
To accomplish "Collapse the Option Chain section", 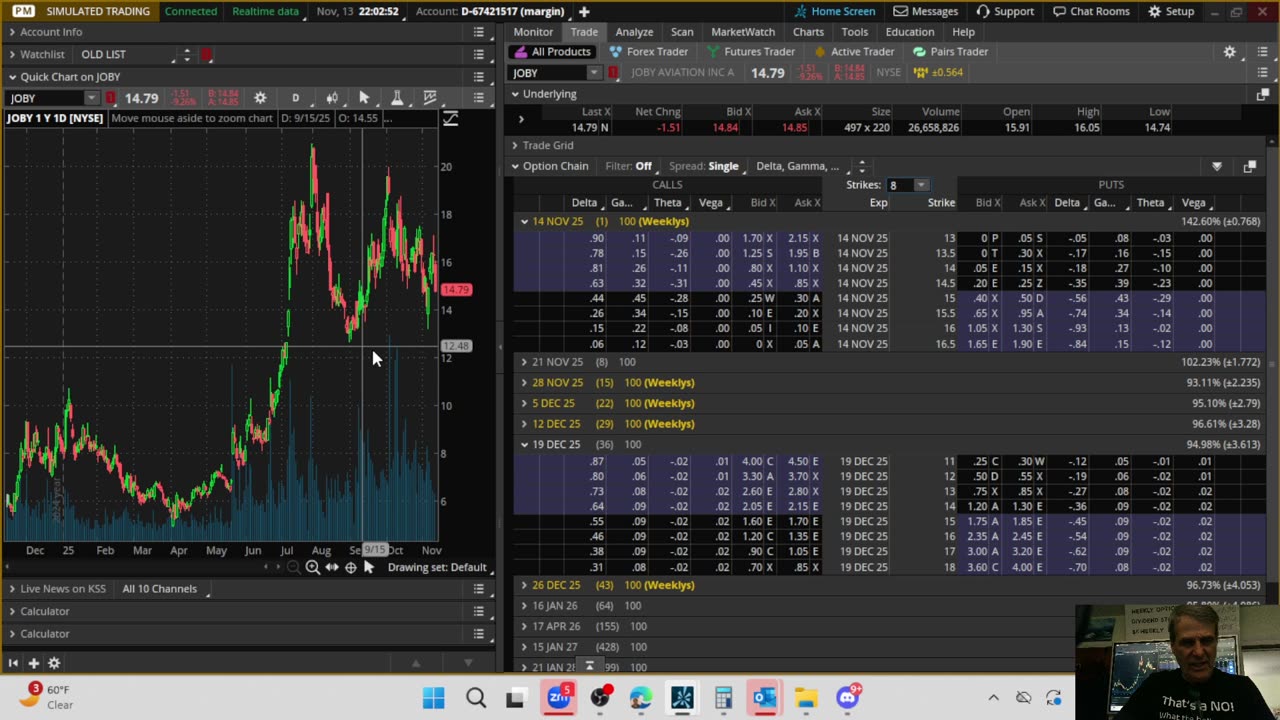I will [x=515, y=166].
